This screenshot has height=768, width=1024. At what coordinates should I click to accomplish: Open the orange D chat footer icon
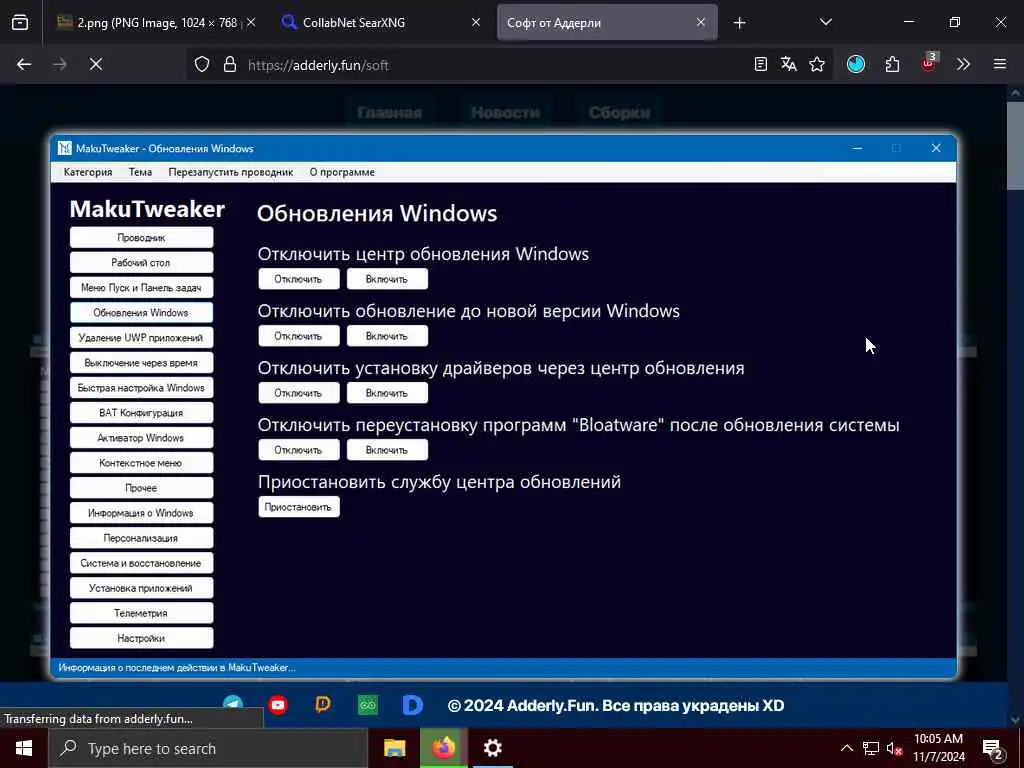323,705
